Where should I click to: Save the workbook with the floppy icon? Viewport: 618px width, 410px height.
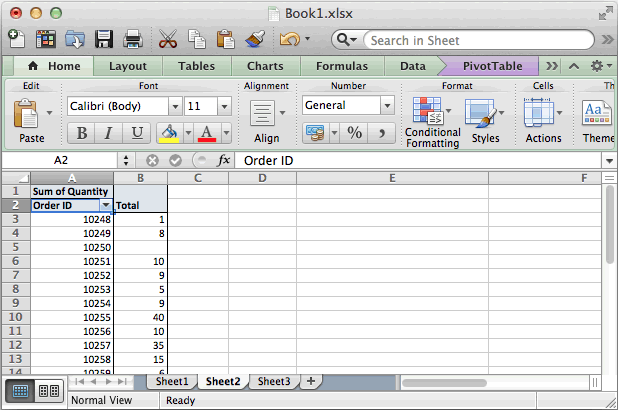104,39
